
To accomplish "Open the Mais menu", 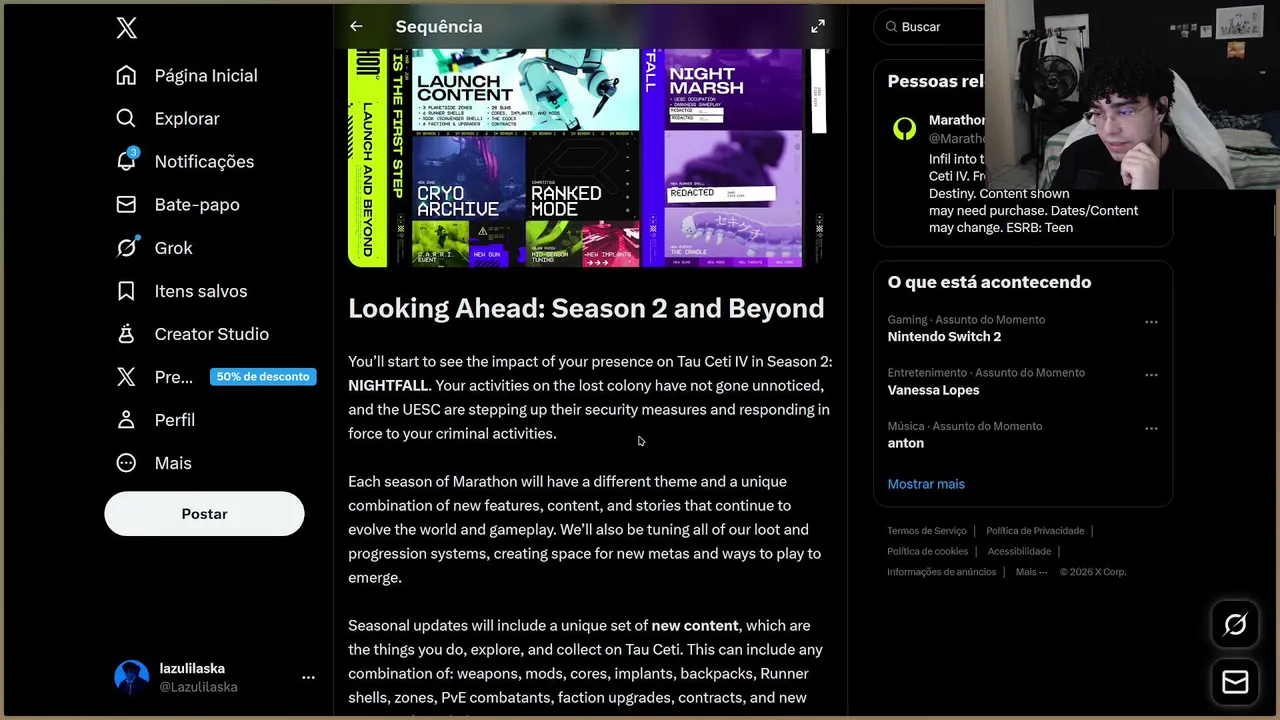I will click(153, 462).
